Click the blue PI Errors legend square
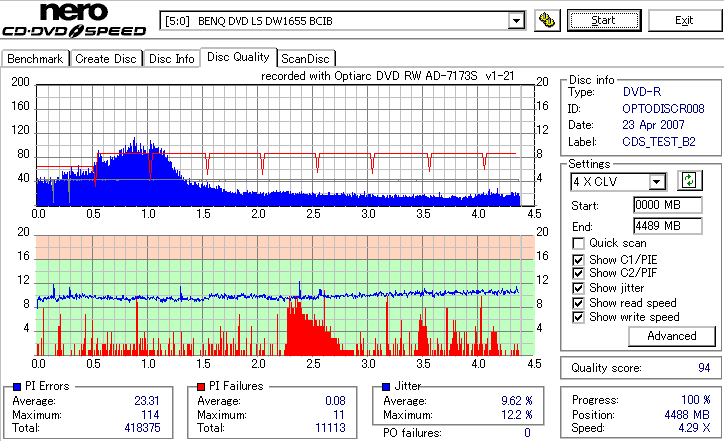This screenshot has height=441, width=724. pos(18,387)
